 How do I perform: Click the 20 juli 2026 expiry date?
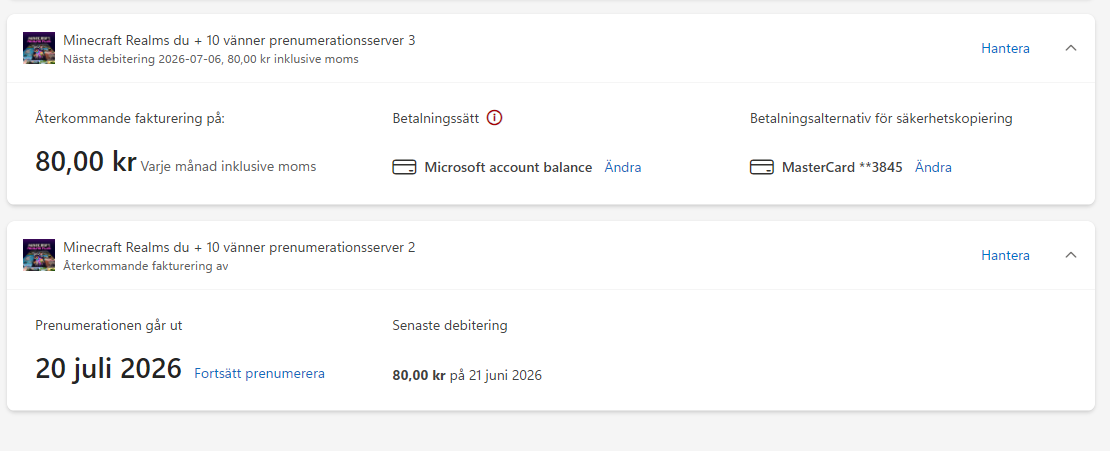[108, 369]
